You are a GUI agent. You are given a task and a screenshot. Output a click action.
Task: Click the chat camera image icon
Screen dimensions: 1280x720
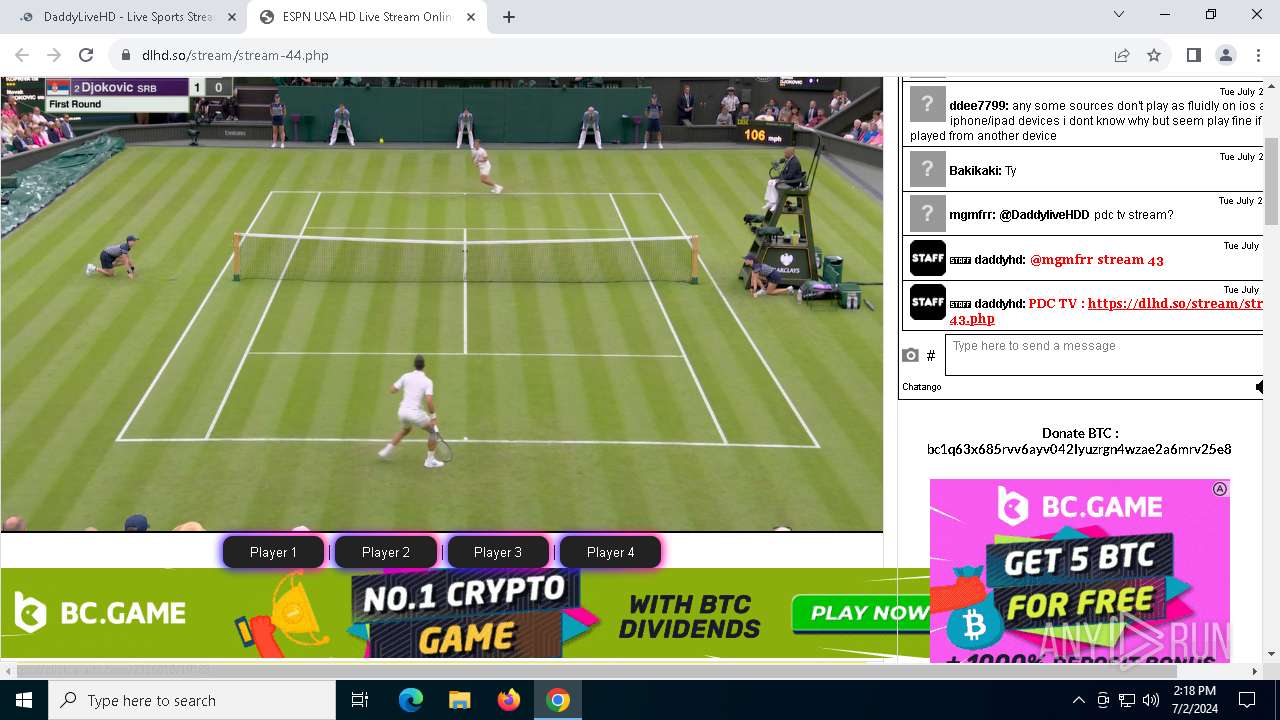coord(910,355)
